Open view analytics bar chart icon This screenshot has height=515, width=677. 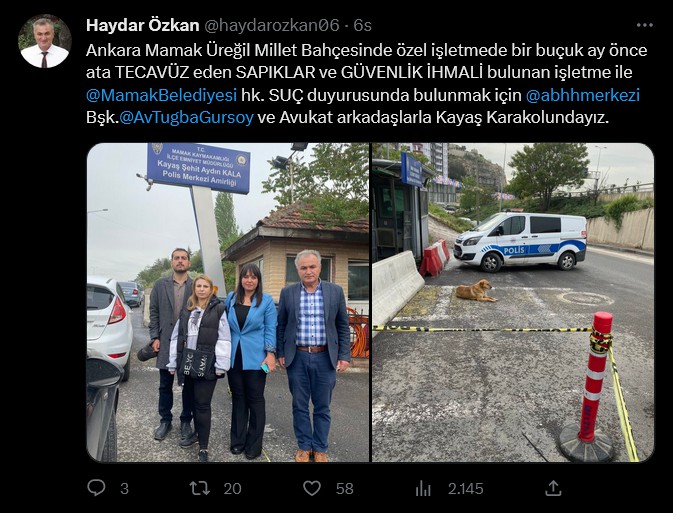click(423, 489)
